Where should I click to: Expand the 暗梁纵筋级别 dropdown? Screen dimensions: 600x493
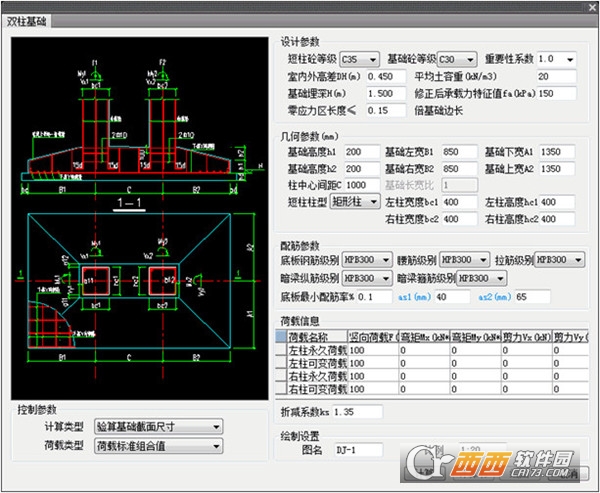pyautogui.click(x=367, y=278)
